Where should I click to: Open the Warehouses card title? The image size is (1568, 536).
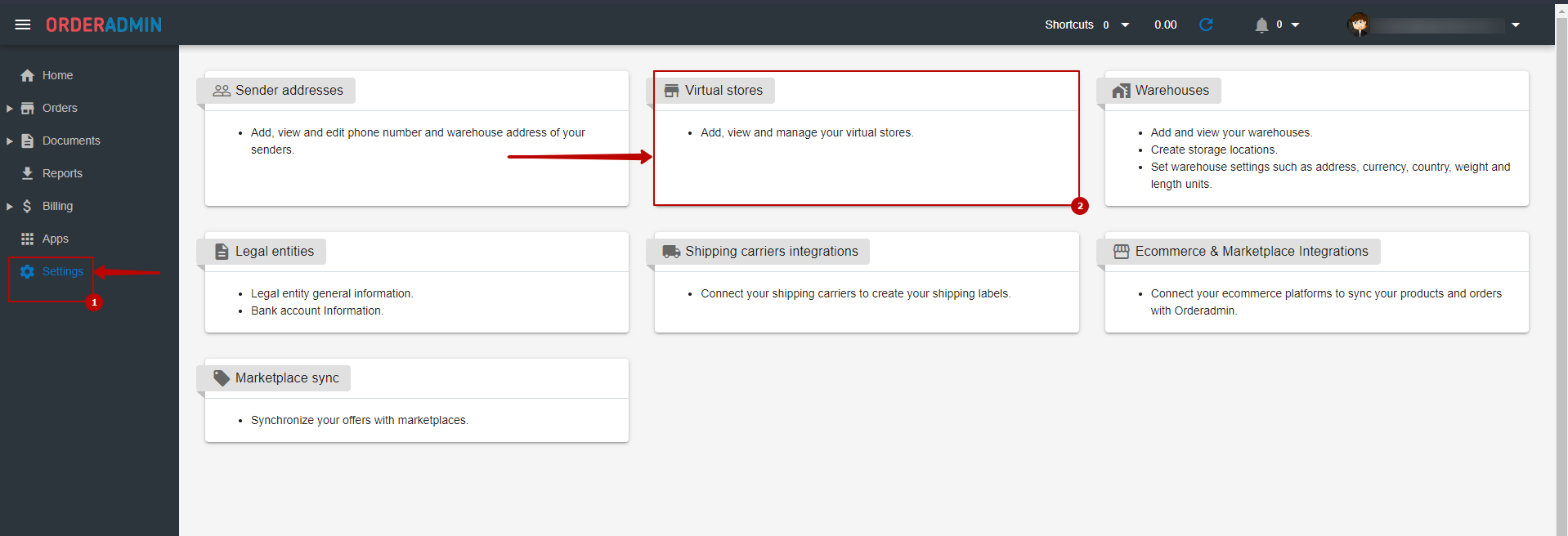1172,91
